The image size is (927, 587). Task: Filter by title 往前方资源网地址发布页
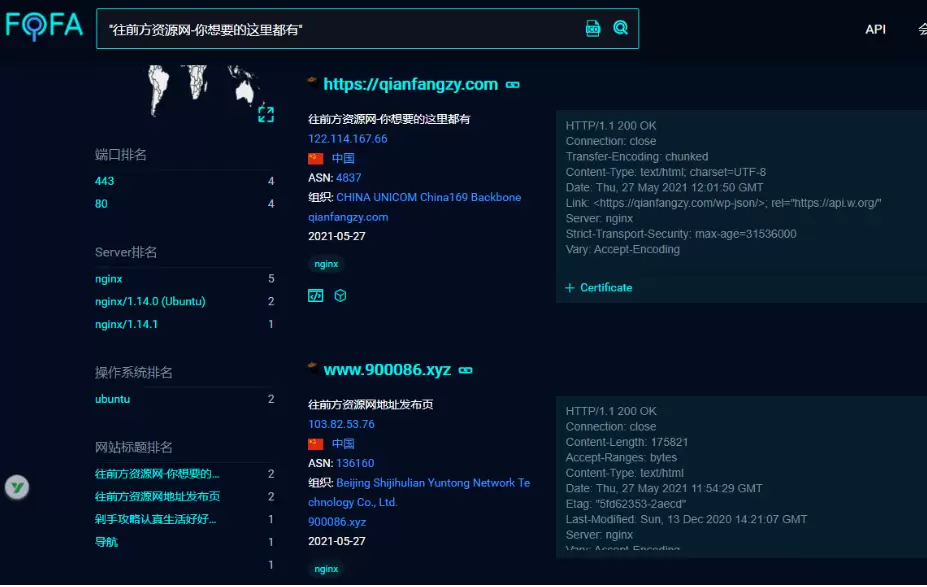(x=157, y=497)
